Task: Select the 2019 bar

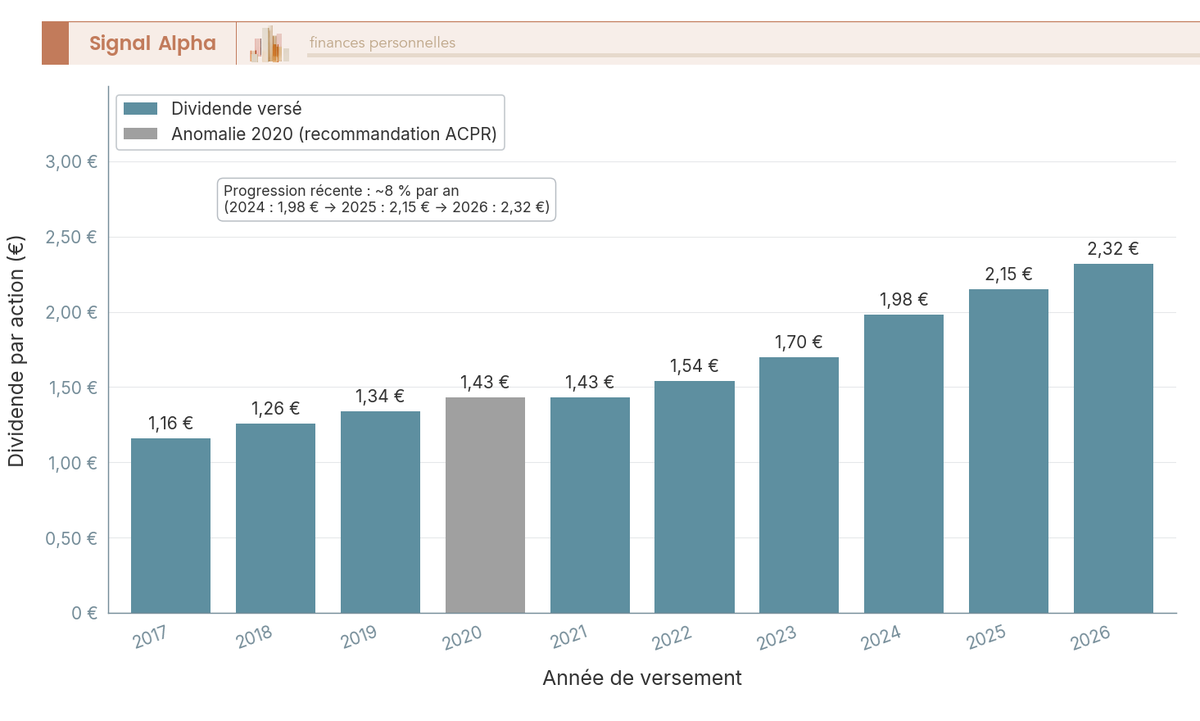Action: point(380,512)
